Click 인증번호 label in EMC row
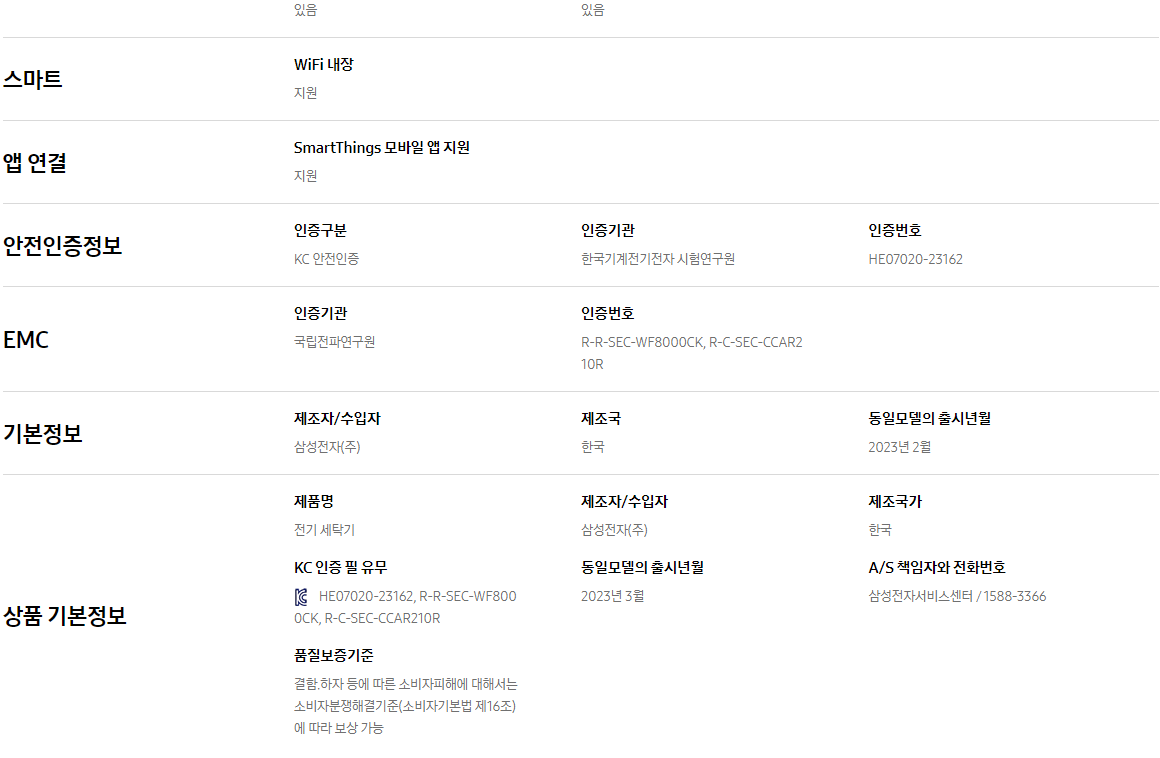 pos(608,313)
